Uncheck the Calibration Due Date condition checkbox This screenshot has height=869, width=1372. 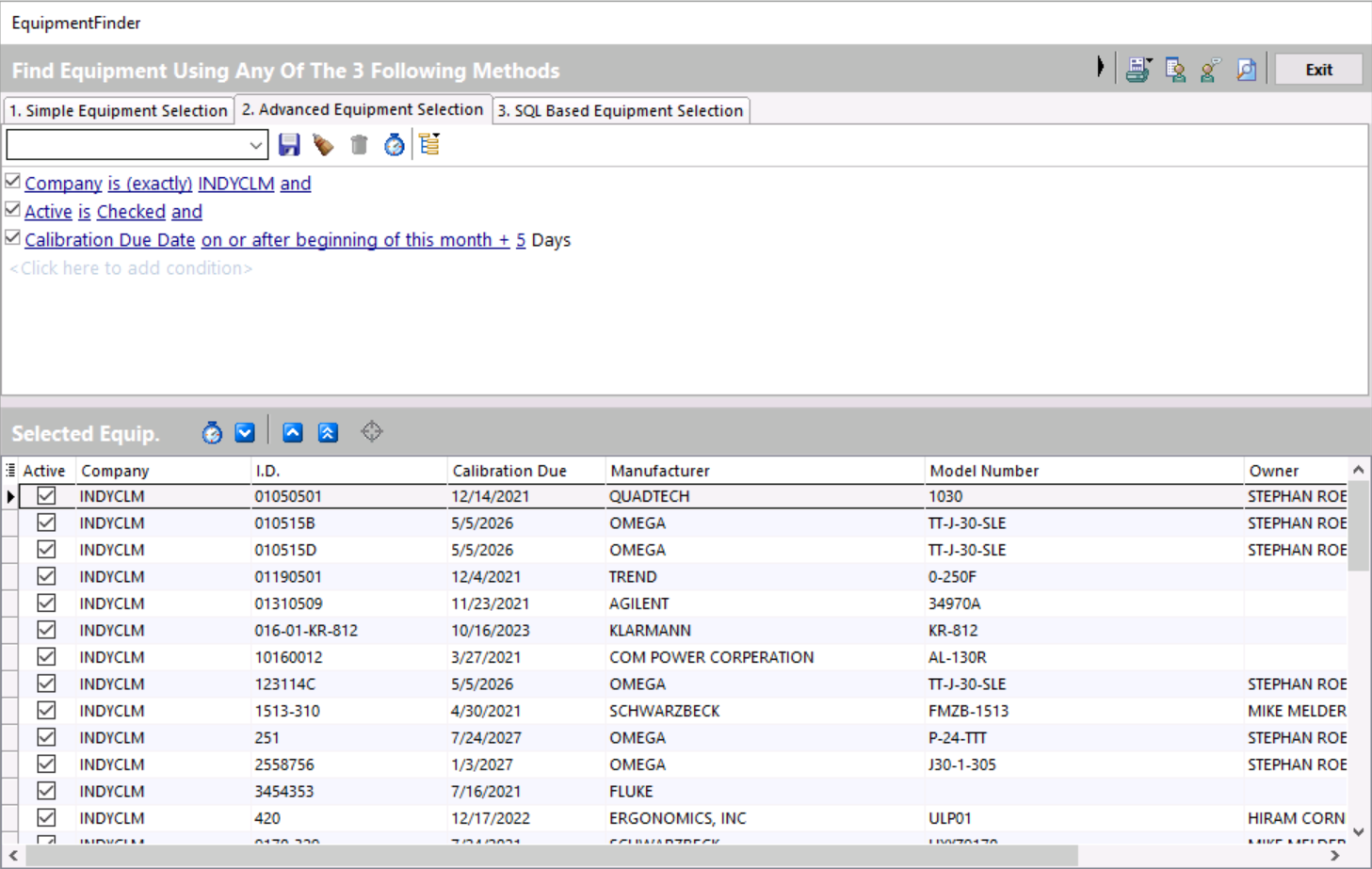[13, 238]
